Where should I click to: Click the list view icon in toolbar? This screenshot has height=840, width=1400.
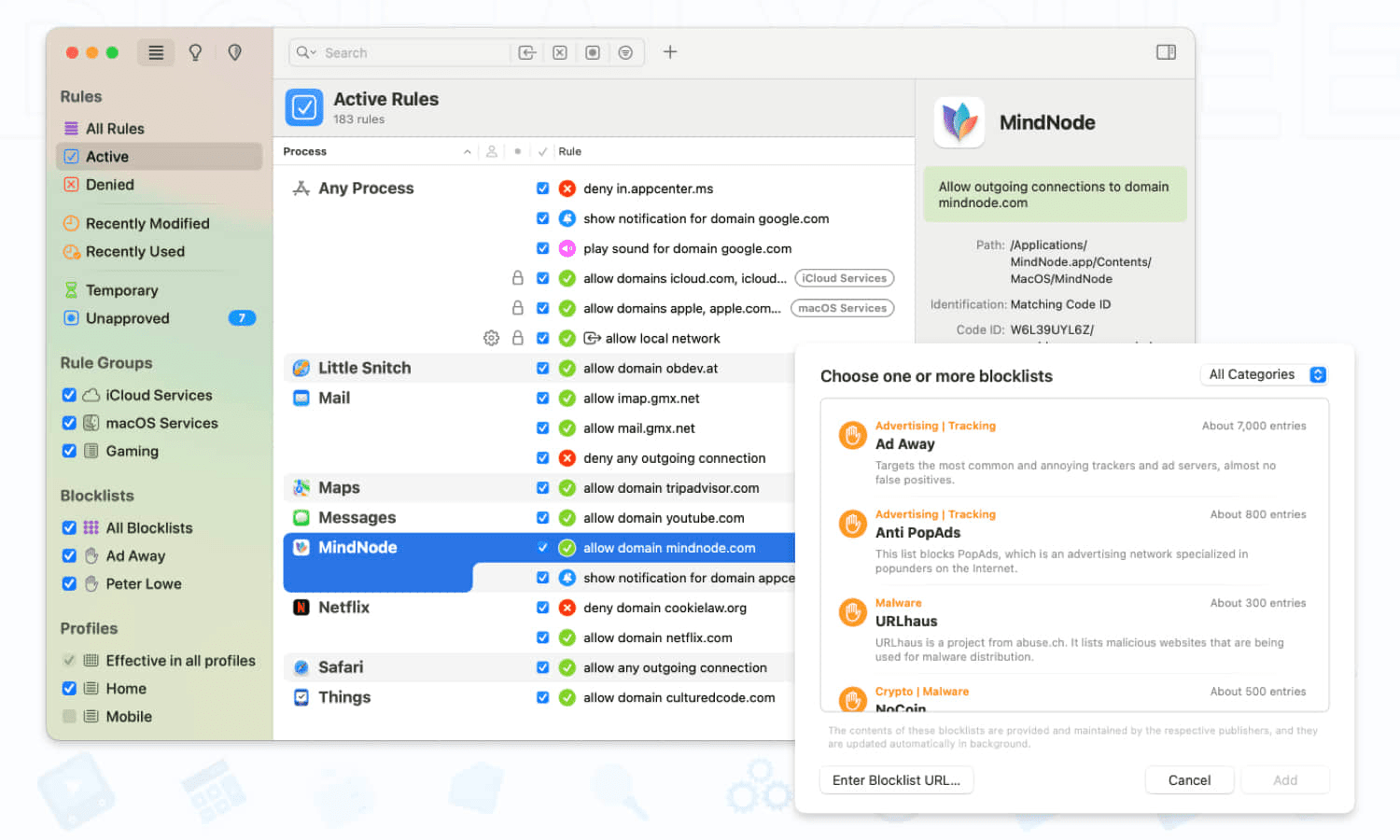coord(156,52)
